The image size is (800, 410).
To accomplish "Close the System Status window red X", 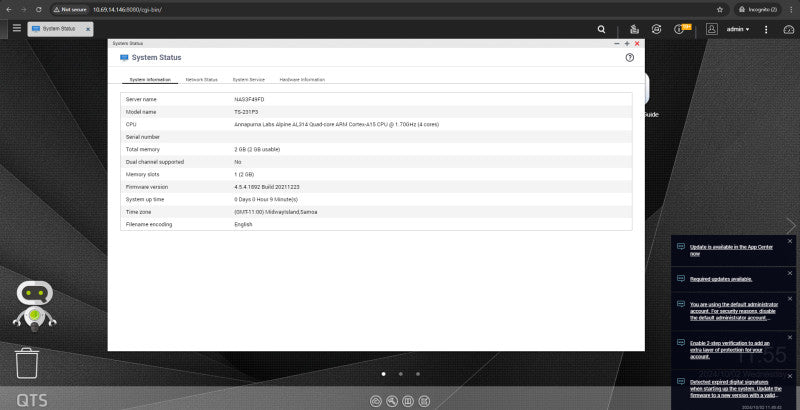I will 637,44.
